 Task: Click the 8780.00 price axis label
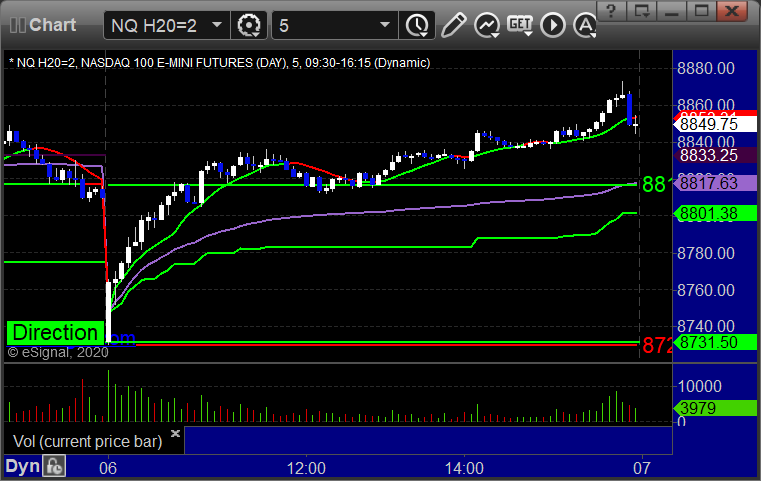tap(706, 253)
